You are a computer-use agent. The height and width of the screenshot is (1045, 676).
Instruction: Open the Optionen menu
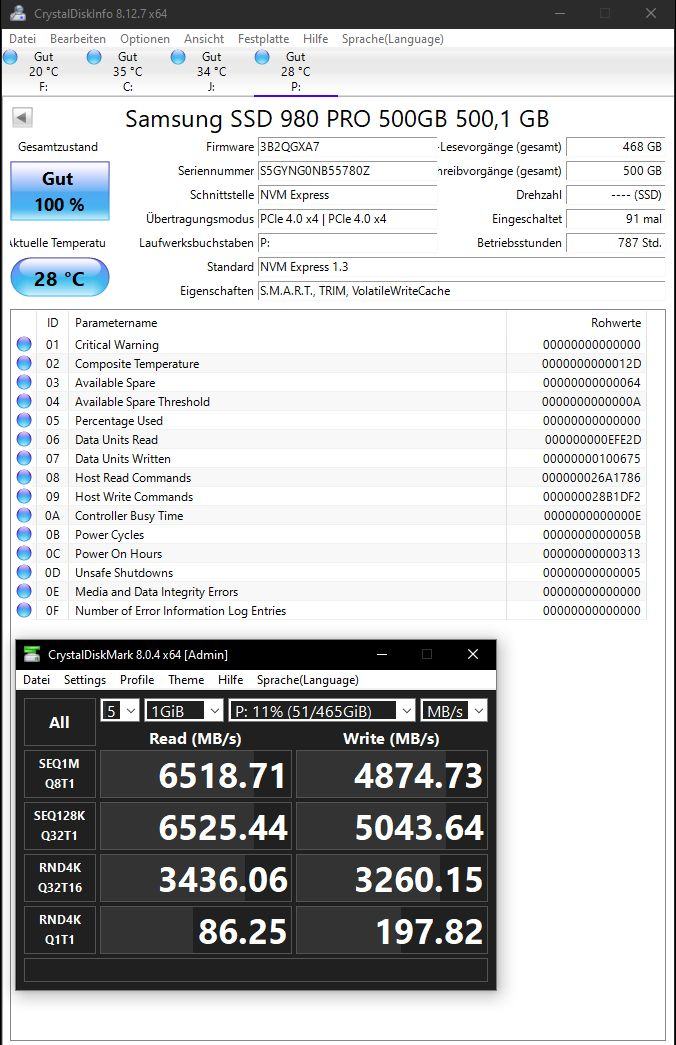point(145,39)
